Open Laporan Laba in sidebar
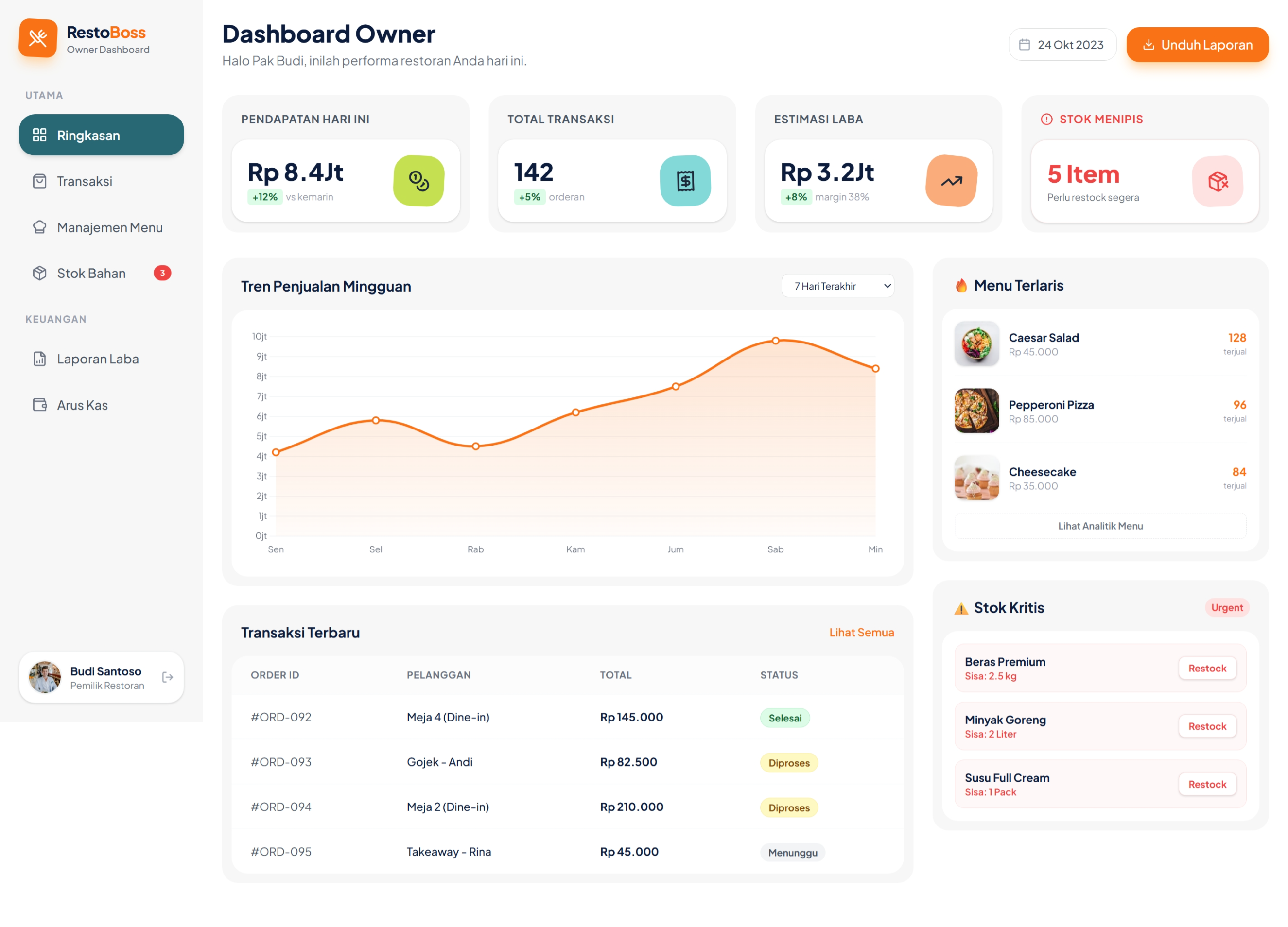 click(x=98, y=359)
